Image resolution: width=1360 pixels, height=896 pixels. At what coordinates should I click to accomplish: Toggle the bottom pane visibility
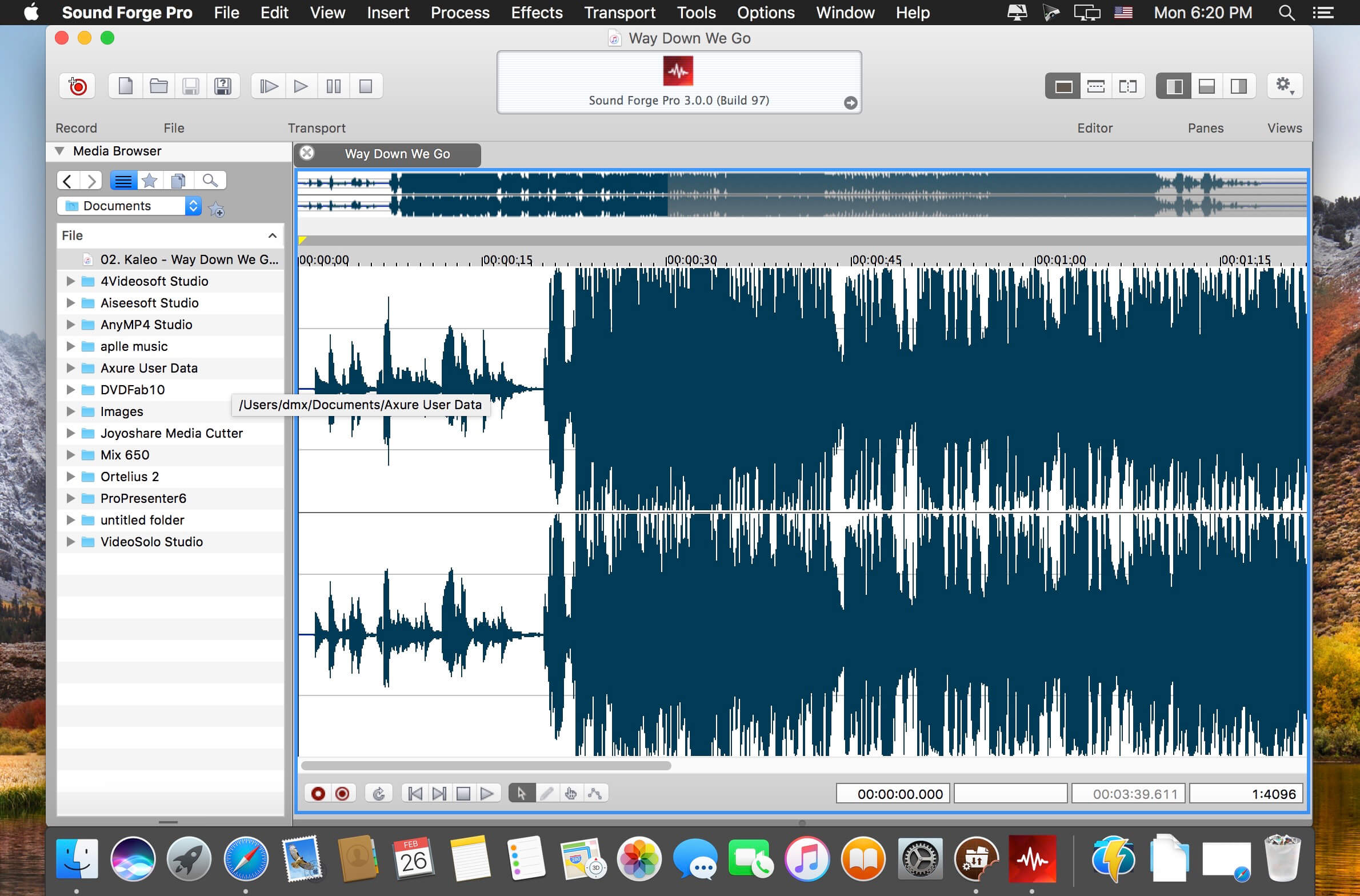click(x=1206, y=86)
